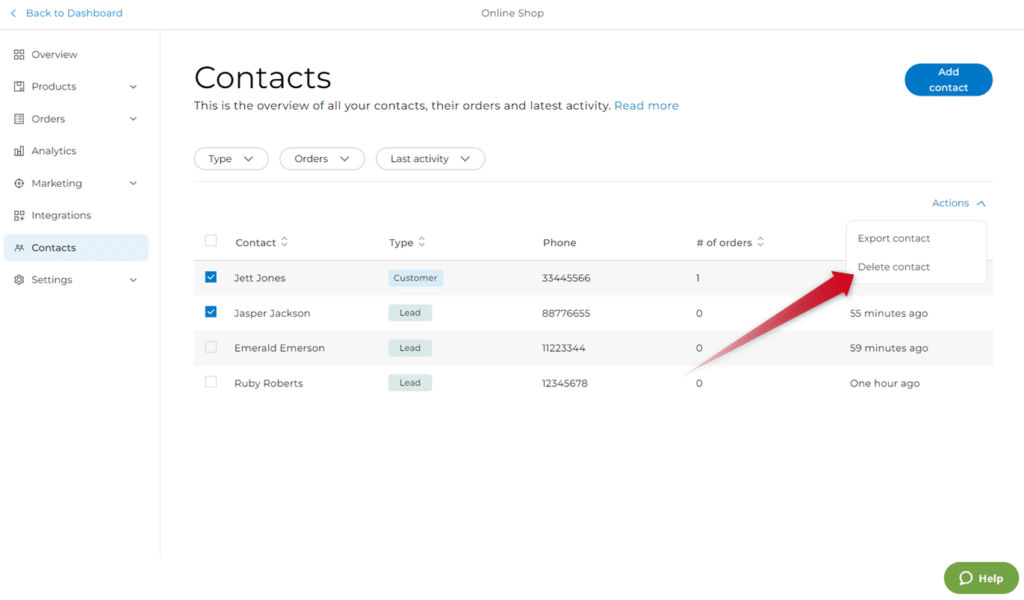Click the Products icon in sidebar
This screenshot has height=600, width=1024.
coord(19,87)
